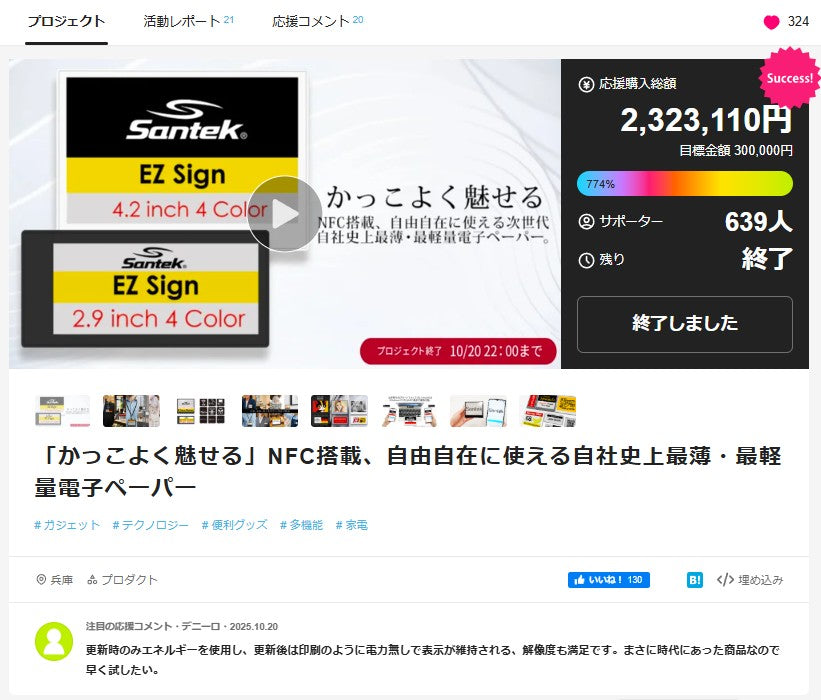Screen dimensions: 821x700
Task: Open the 活動レポート tab
Action: click(x=188, y=21)
